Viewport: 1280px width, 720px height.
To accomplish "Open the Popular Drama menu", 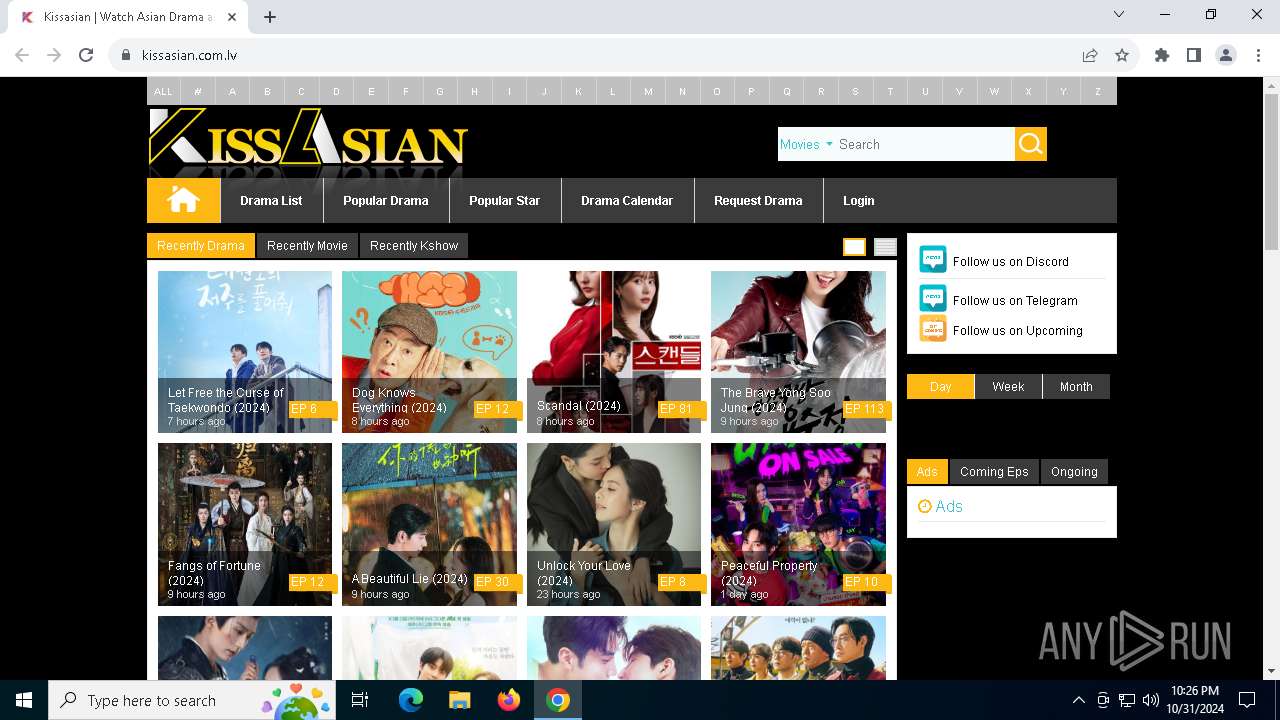I will [386, 200].
